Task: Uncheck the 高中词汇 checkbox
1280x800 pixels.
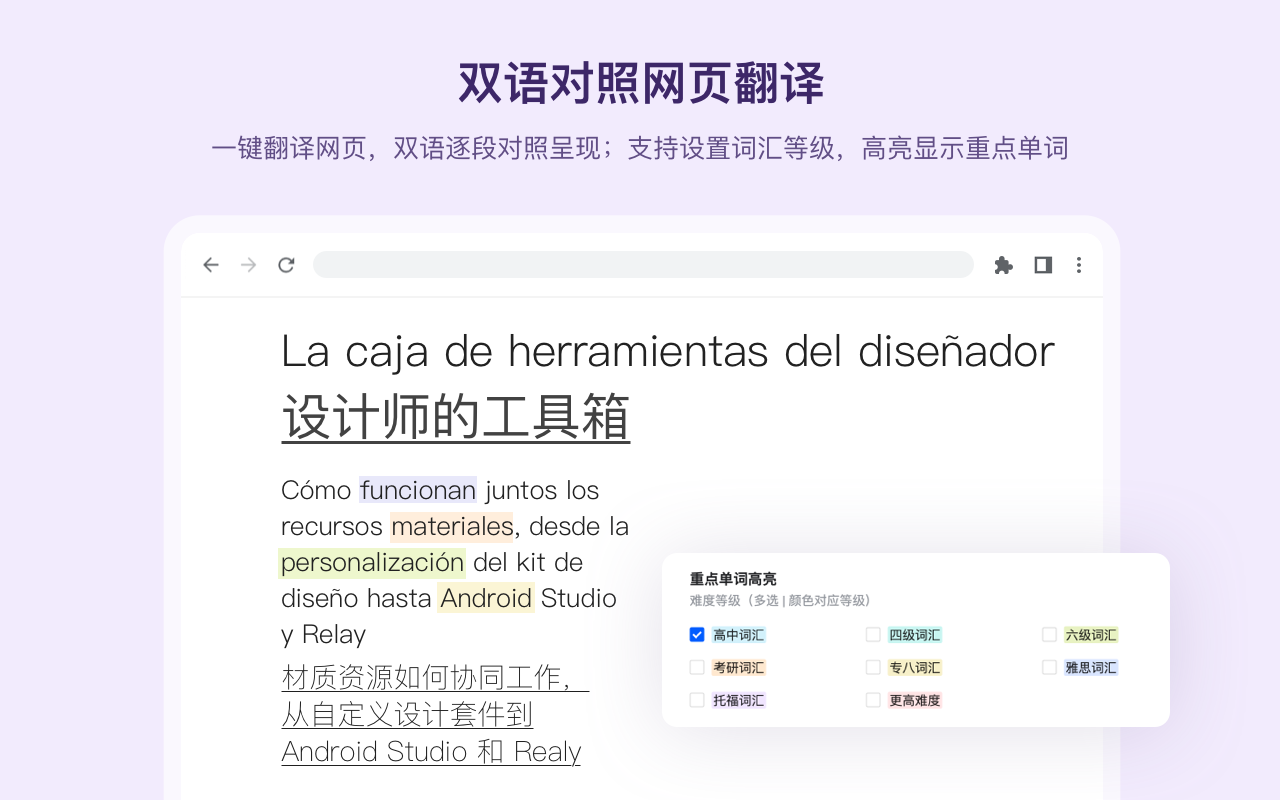Action: point(697,634)
